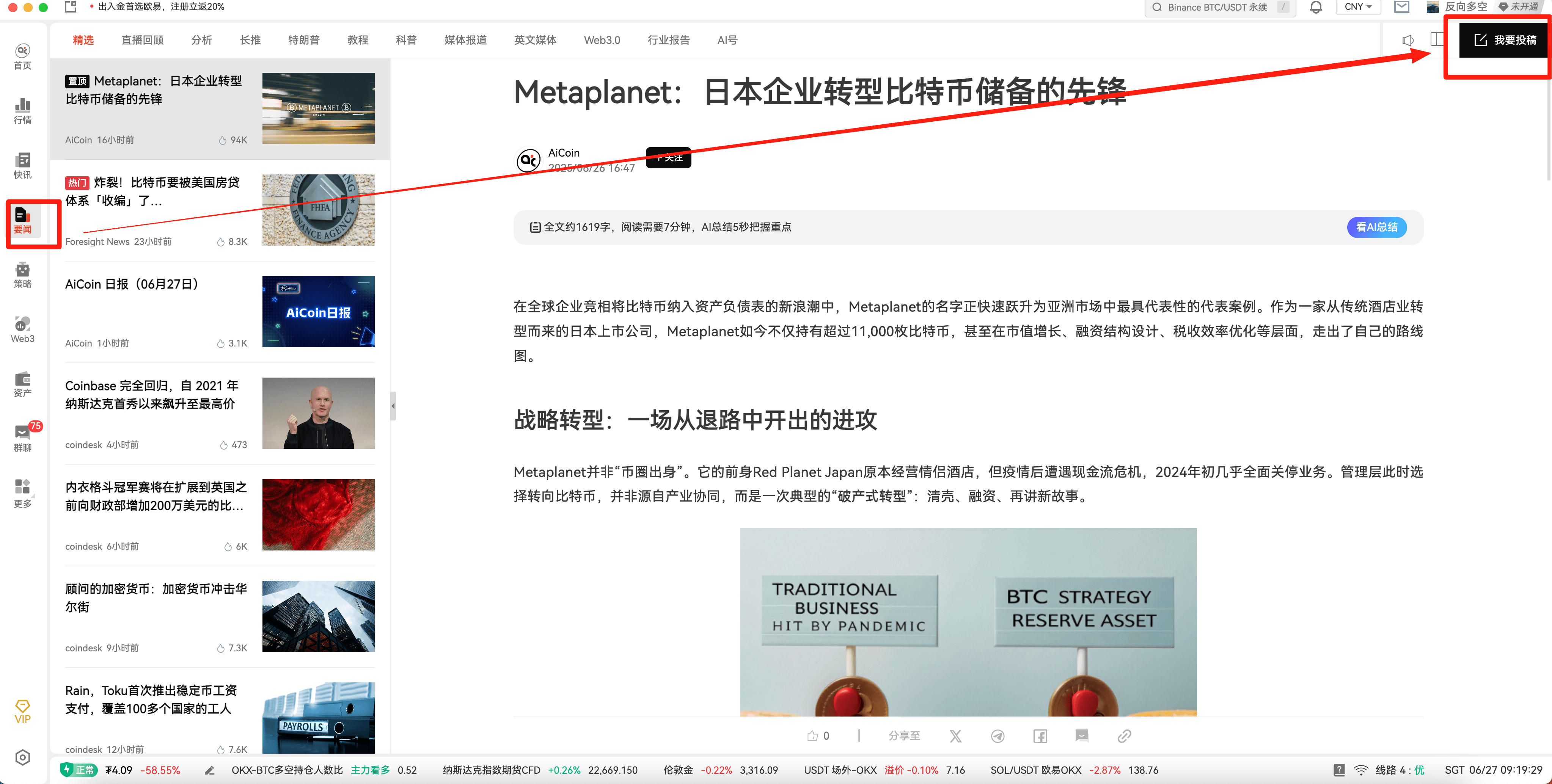Open the CNY currency dropdown
Viewport: 1552px width, 784px height.
click(x=1359, y=7)
